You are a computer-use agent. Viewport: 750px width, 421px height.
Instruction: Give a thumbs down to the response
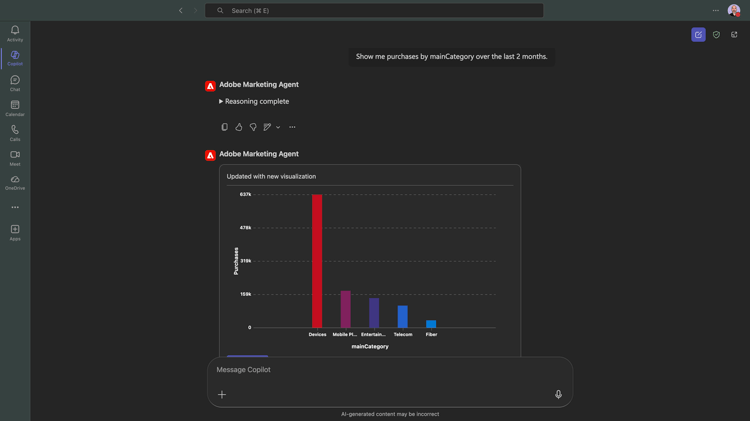pos(253,127)
